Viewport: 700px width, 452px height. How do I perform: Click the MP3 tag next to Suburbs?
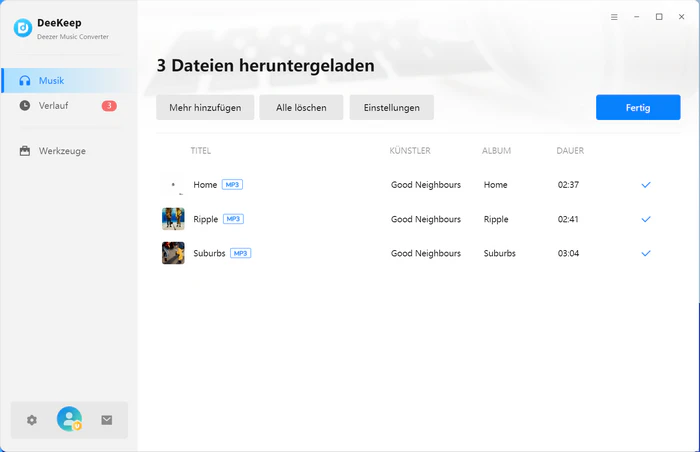pos(240,253)
